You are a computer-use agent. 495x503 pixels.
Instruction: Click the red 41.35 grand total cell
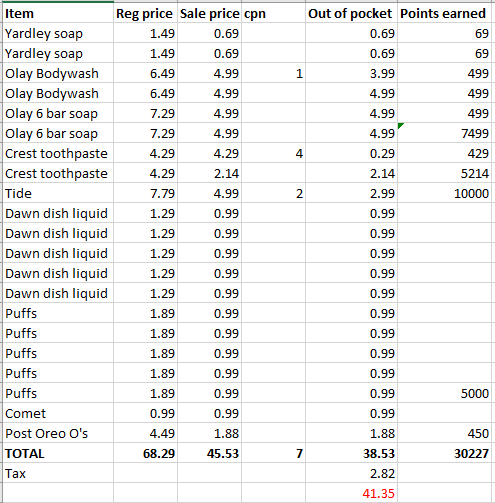pos(351,493)
